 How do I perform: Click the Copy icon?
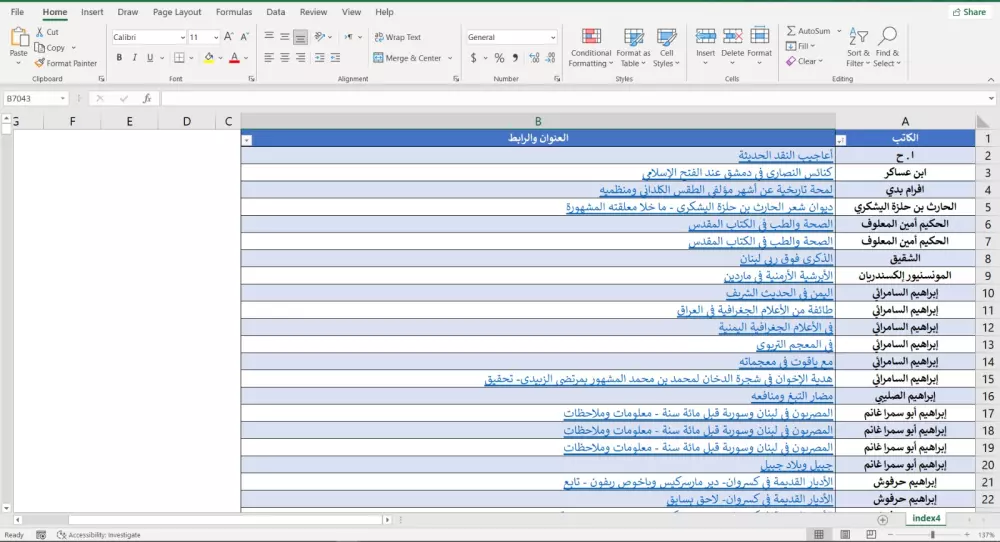coord(40,48)
